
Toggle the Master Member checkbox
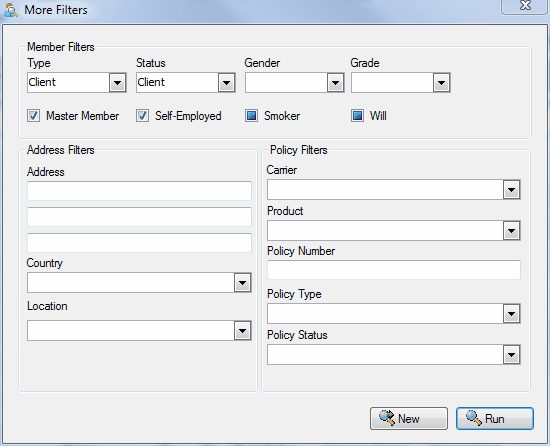coord(34,116)
